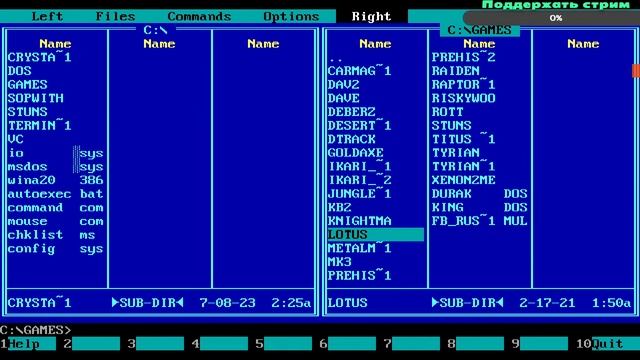Select the command com file

coord(56,207)
